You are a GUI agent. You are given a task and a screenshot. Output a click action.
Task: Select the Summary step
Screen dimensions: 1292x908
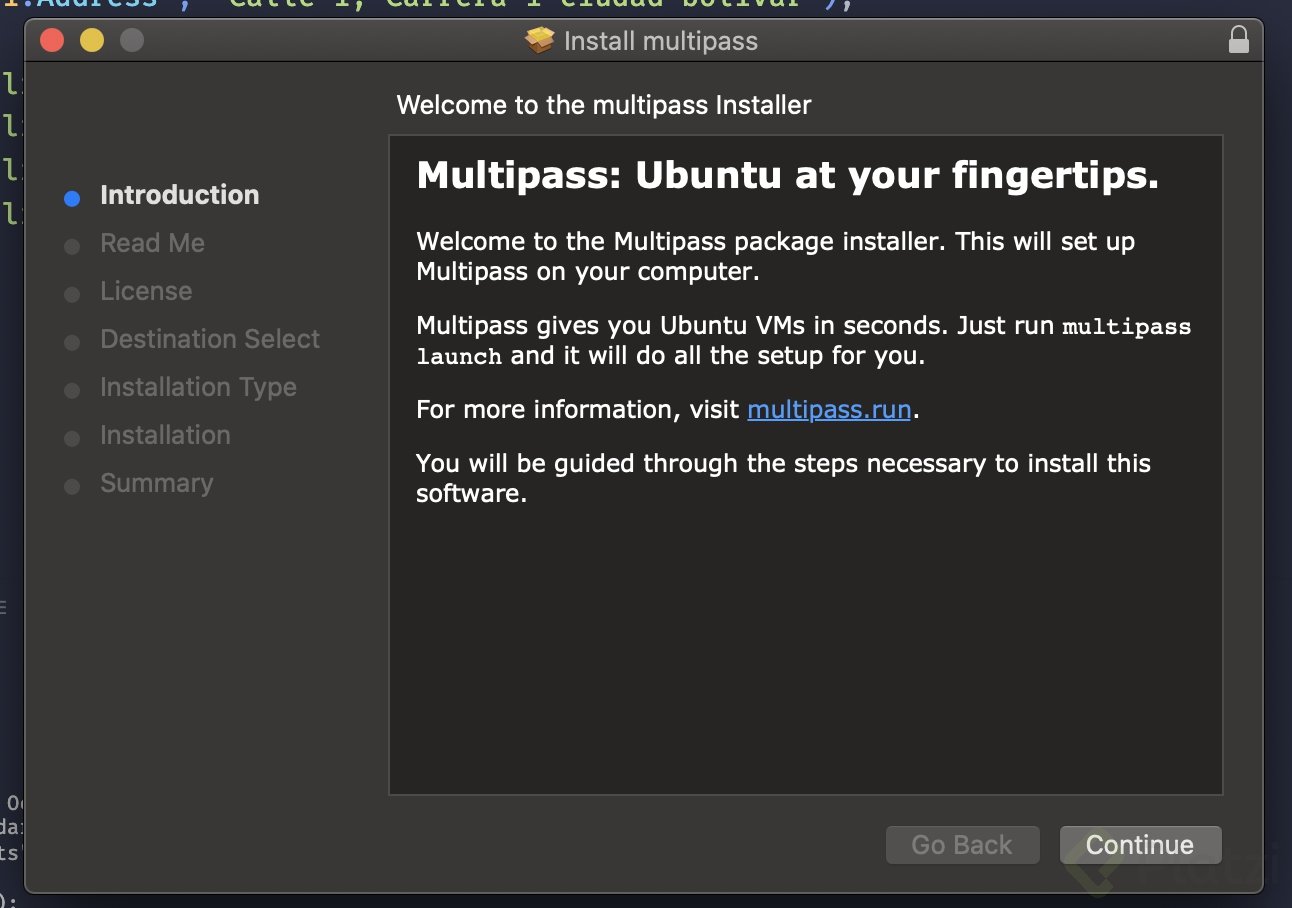(x=157, y=483)
